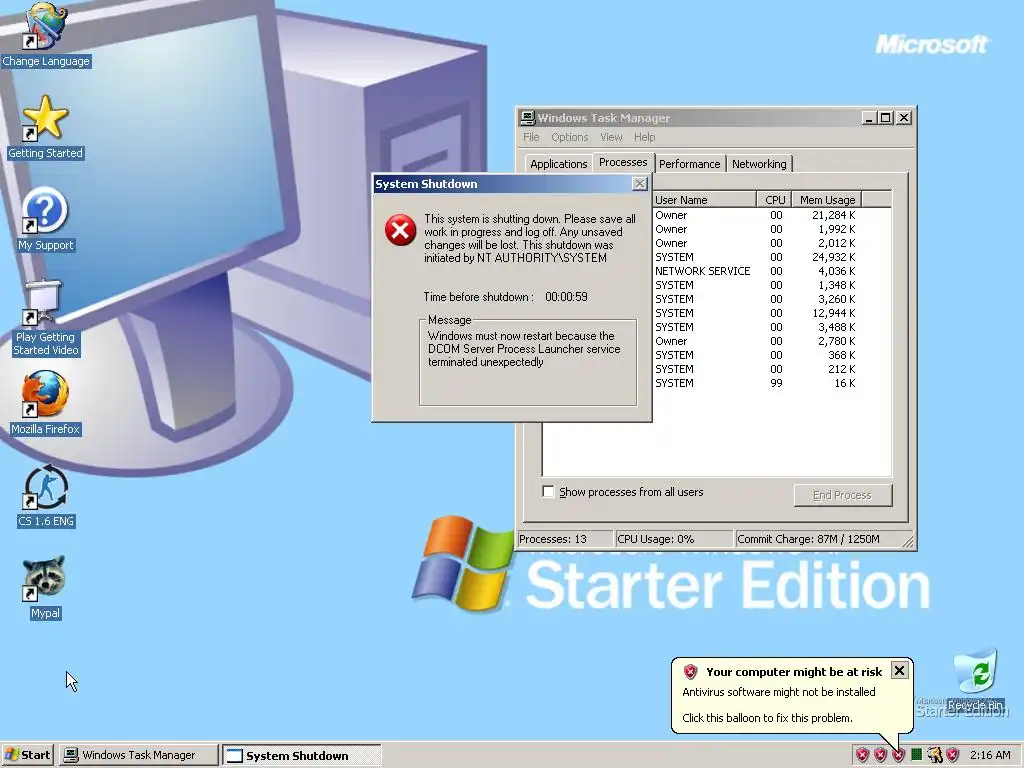Click the tray icon left of the last shield
The image size is (1024, 768).
(x=935, y=755)
